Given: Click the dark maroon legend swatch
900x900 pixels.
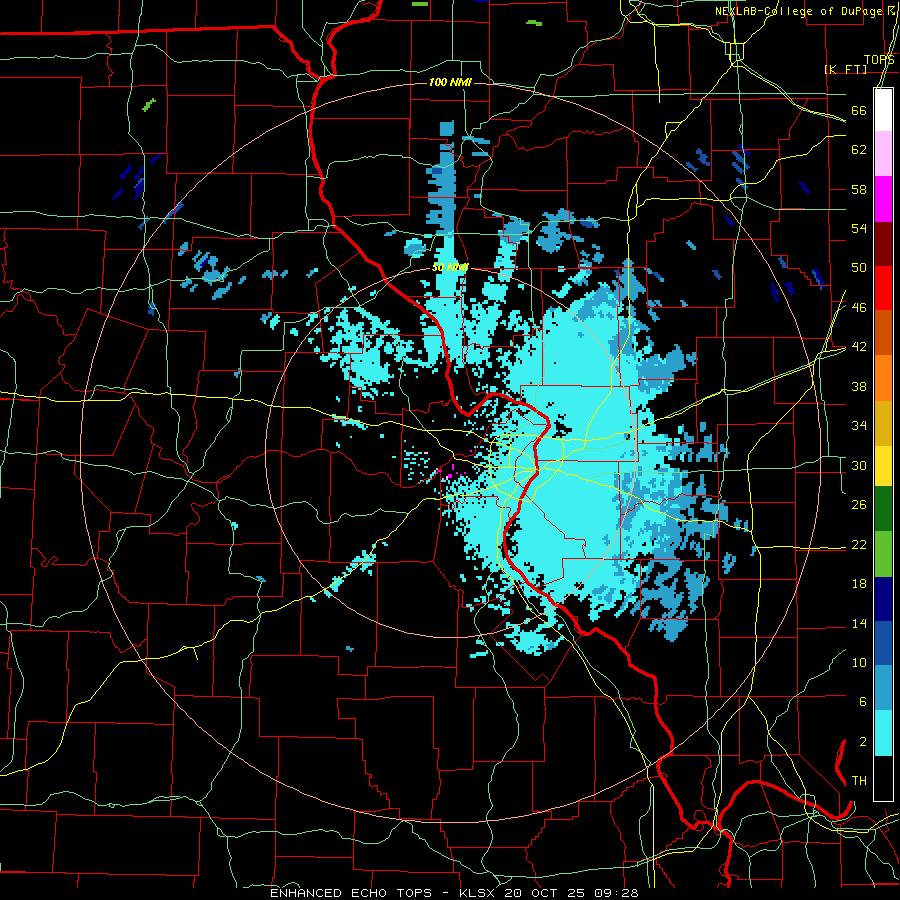Looking at the screenshot, I should [883, 244].
